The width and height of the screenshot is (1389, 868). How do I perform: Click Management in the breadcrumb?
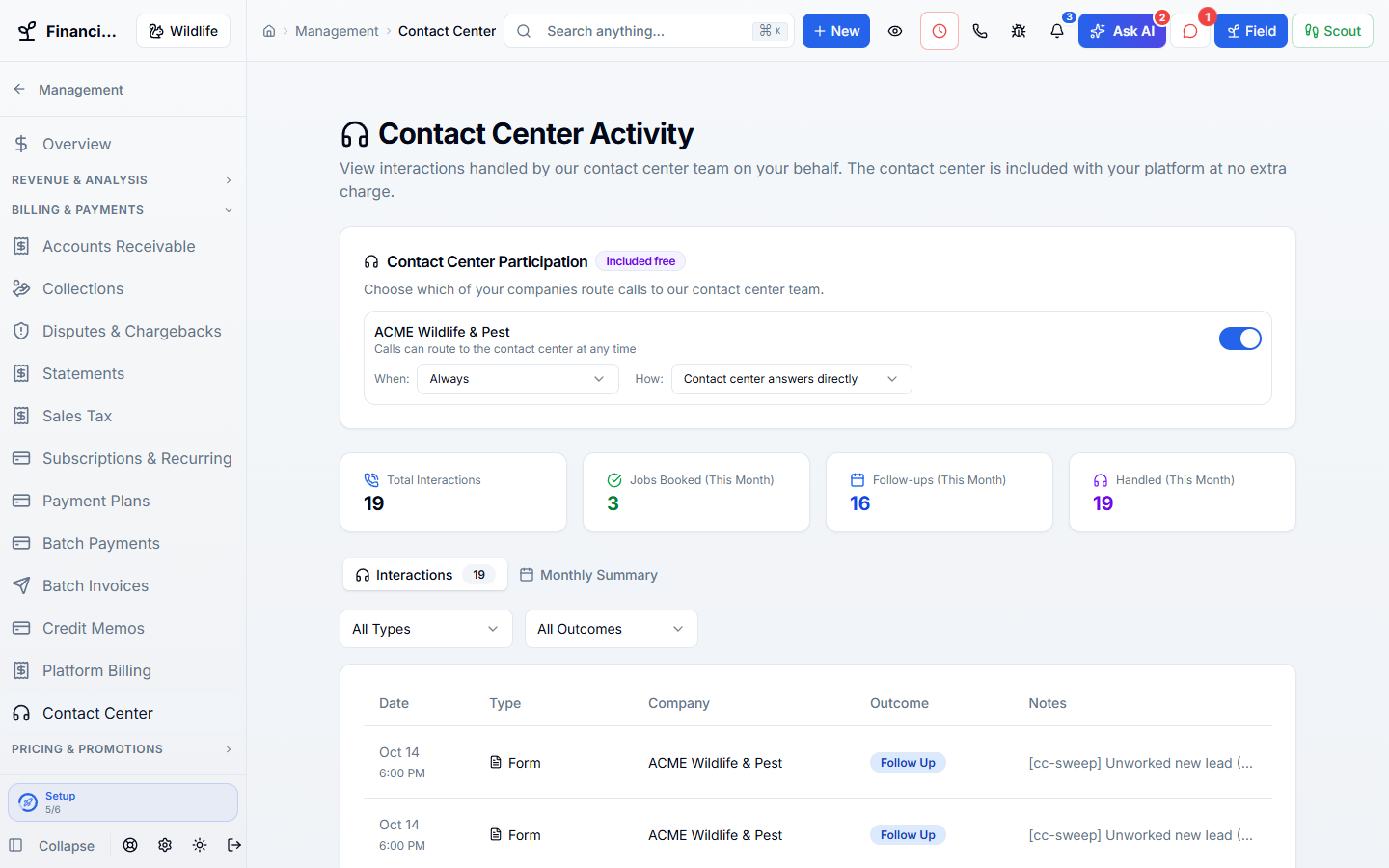tap(337, 31)
